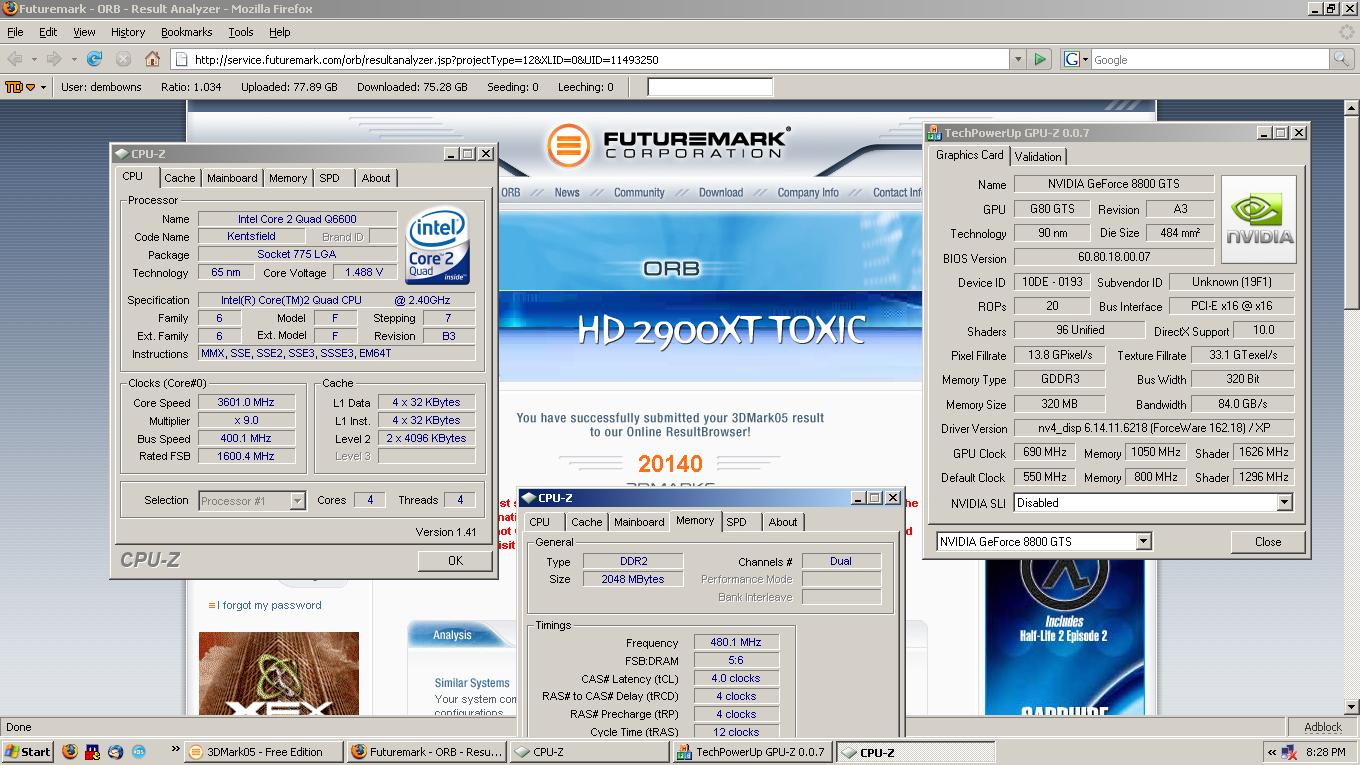Switch to TechPowerUp GPU-Z taskbar button

[x=753, y=752]
